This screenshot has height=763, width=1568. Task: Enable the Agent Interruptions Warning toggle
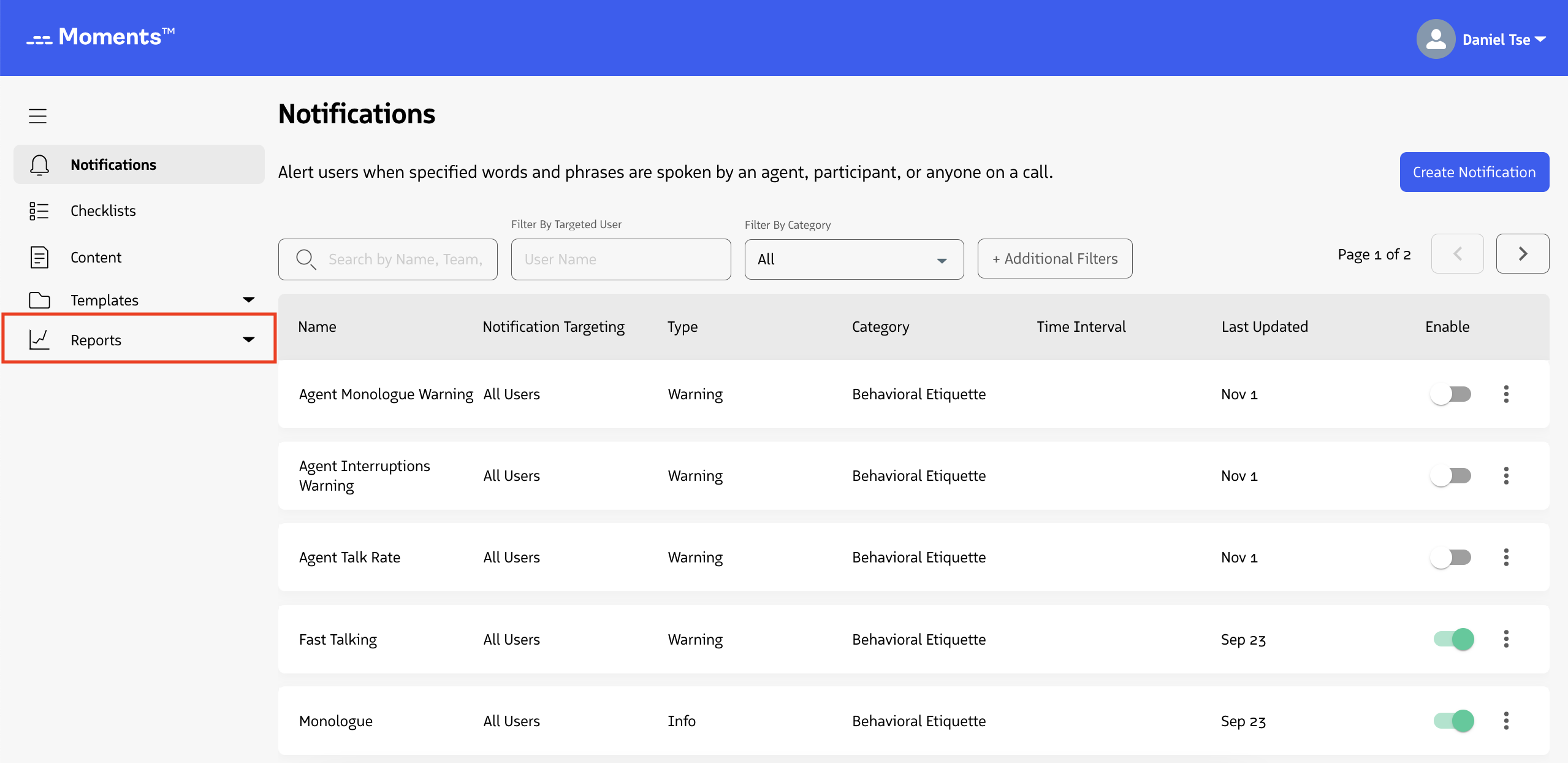tap(1451, 476)
